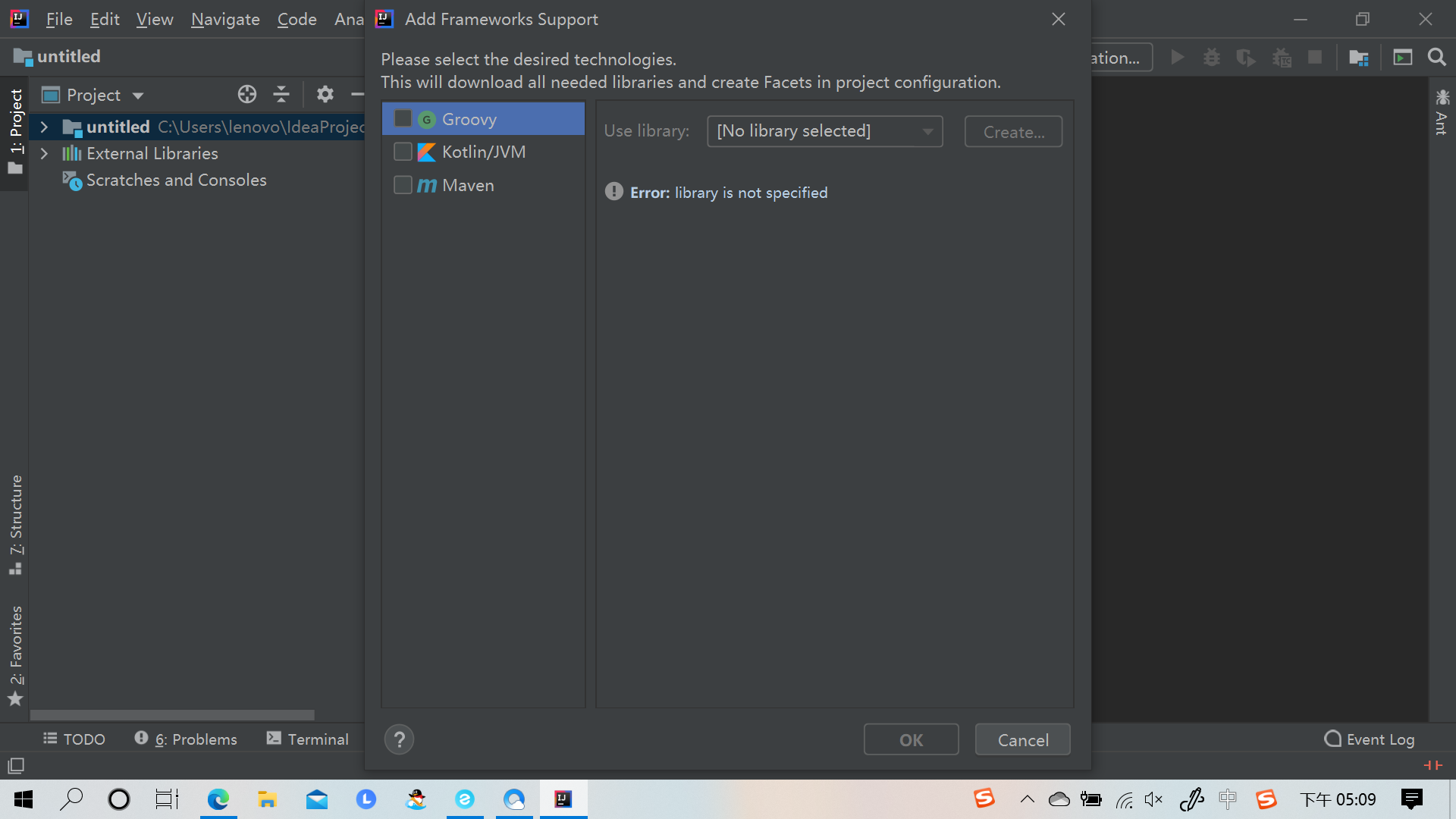Check the Kotlin/JVM option
This screenshot has width=1456, height=819.
(x=403, y=152)
